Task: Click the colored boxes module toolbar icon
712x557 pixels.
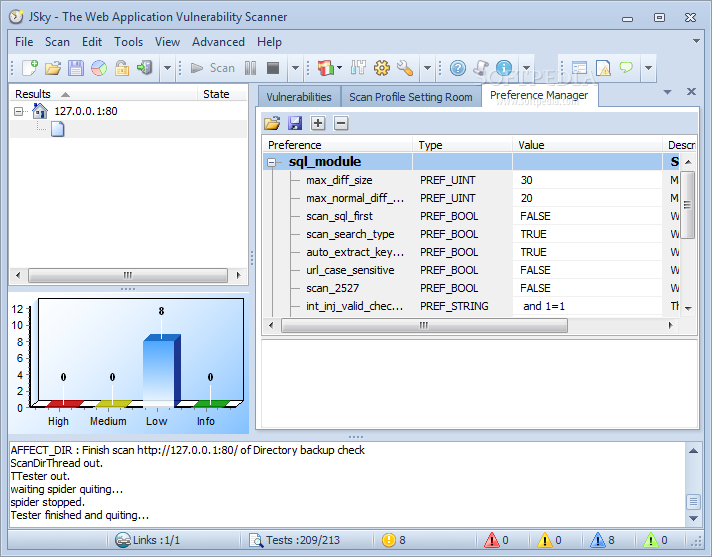Action: (x=325, y=68)
